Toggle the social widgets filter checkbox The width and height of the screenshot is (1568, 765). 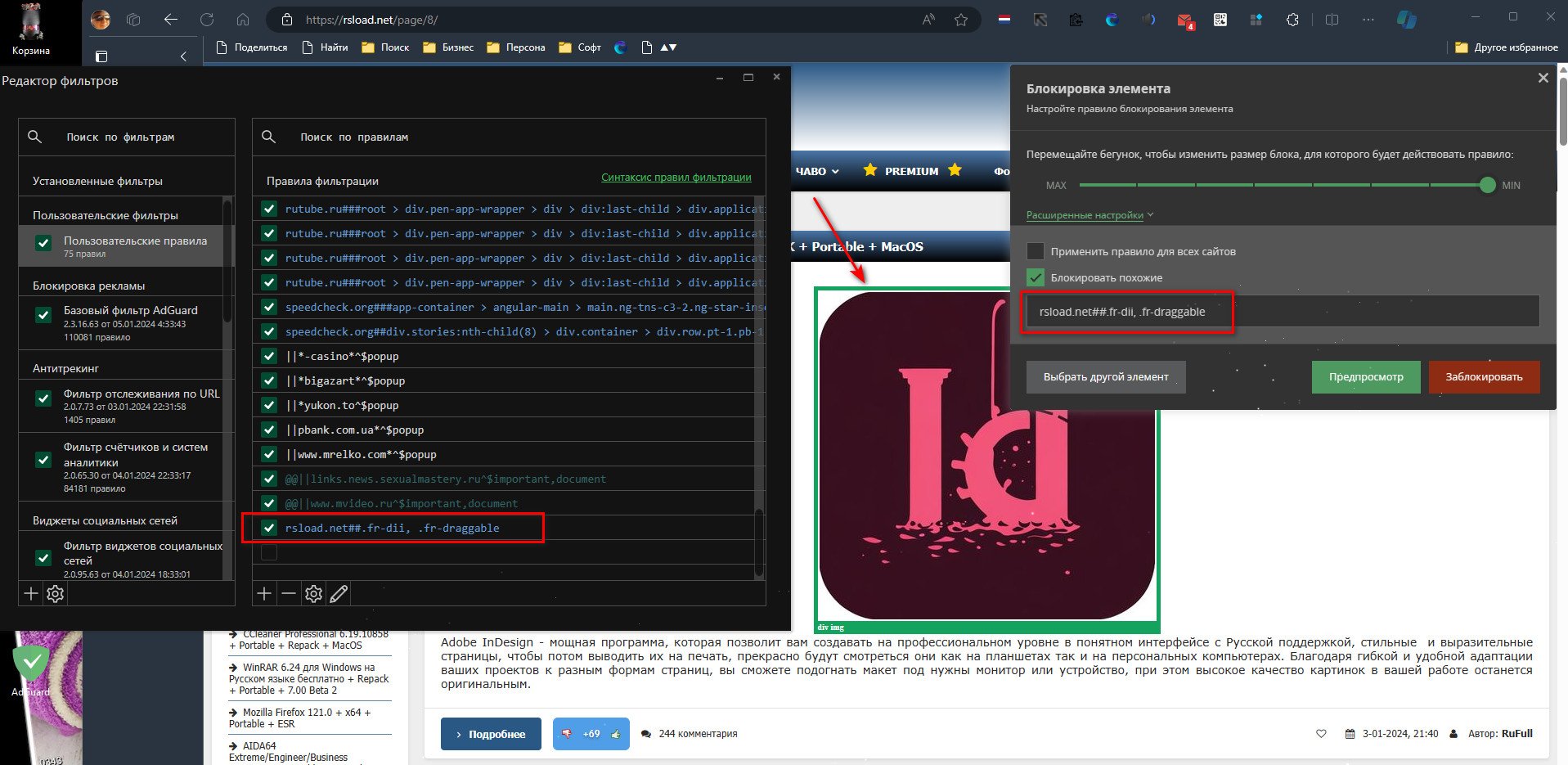[44, 558]
